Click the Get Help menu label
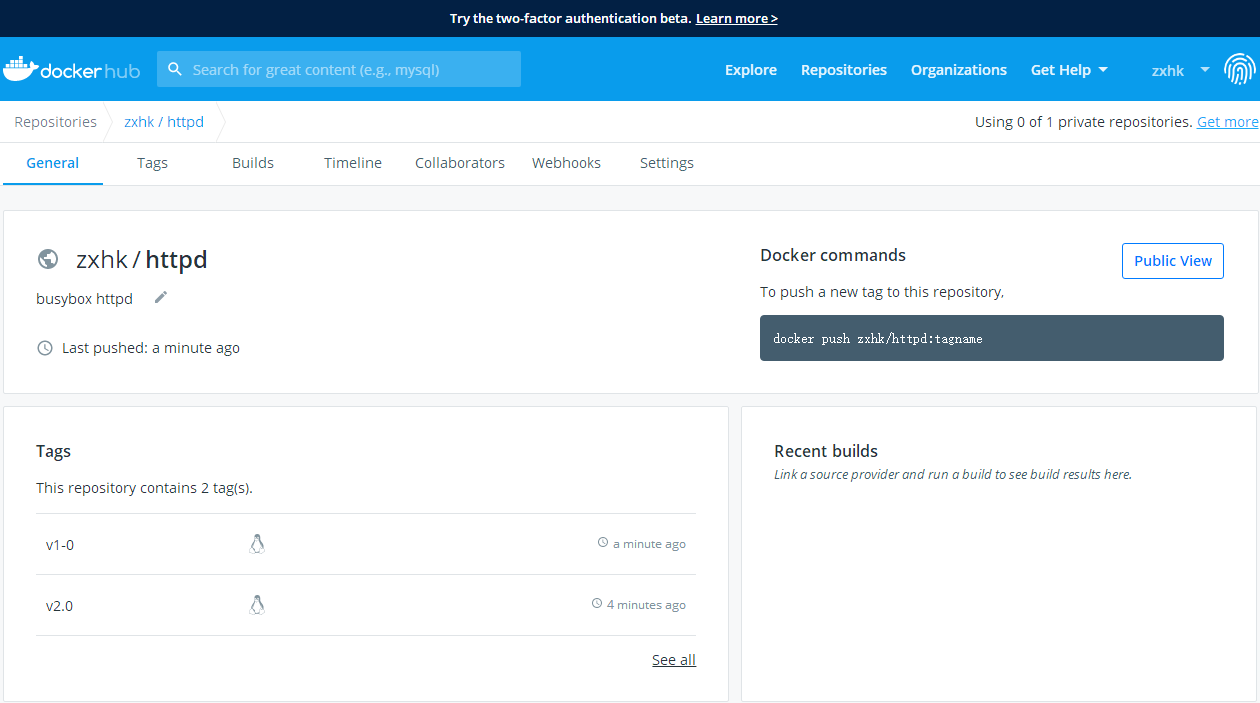1260x703 pixels. (1061, 70)
